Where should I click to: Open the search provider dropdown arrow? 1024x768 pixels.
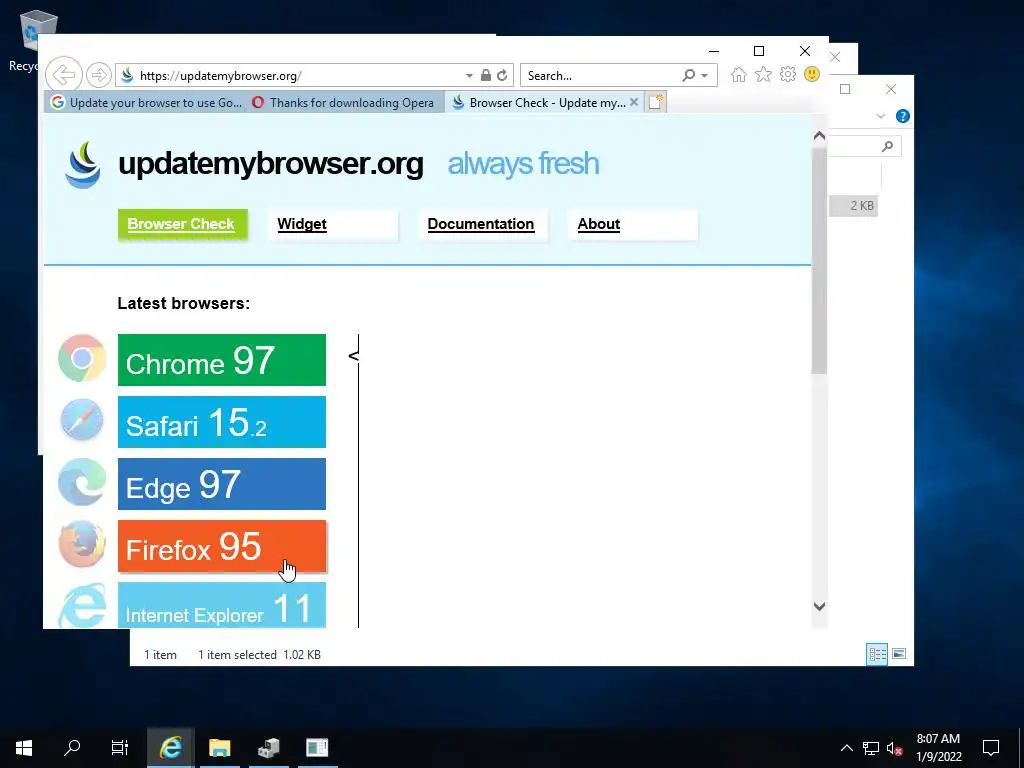pos(705,76)
